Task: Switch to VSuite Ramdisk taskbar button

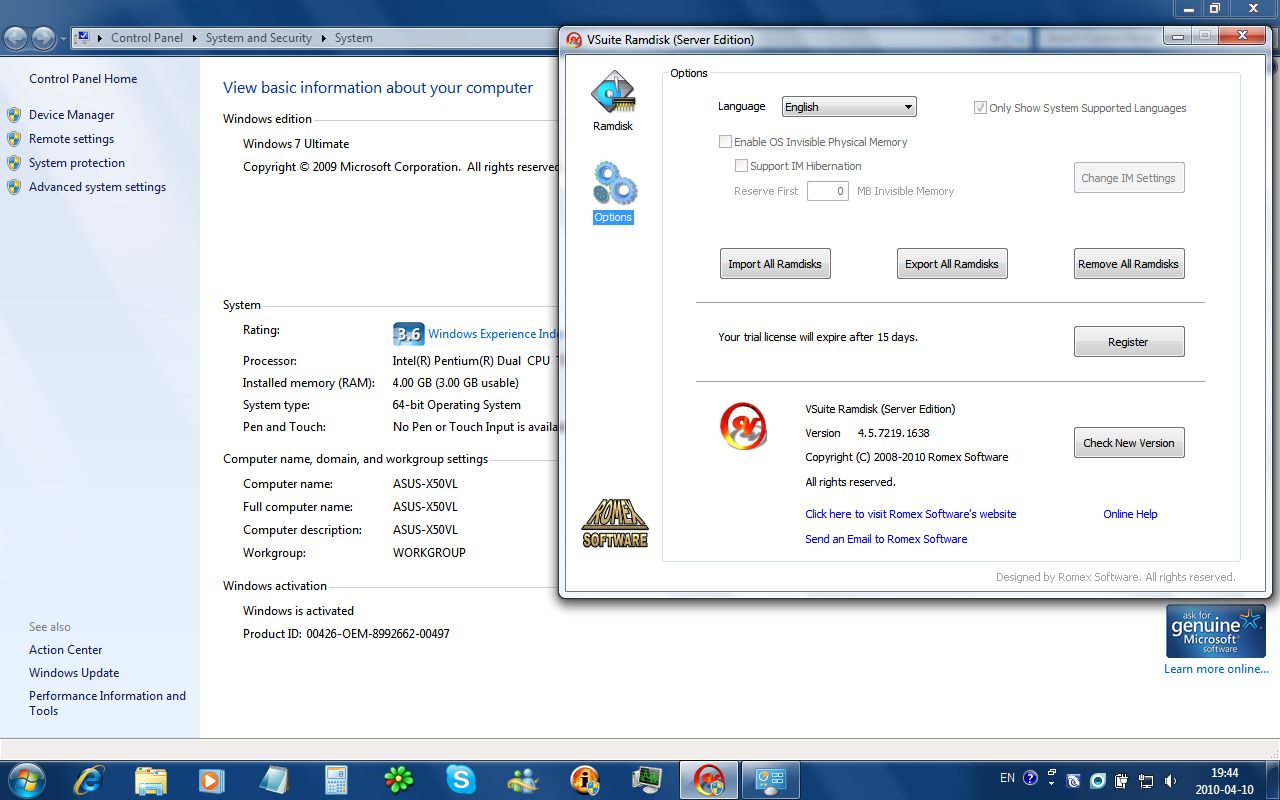Action: click(709, 780)
